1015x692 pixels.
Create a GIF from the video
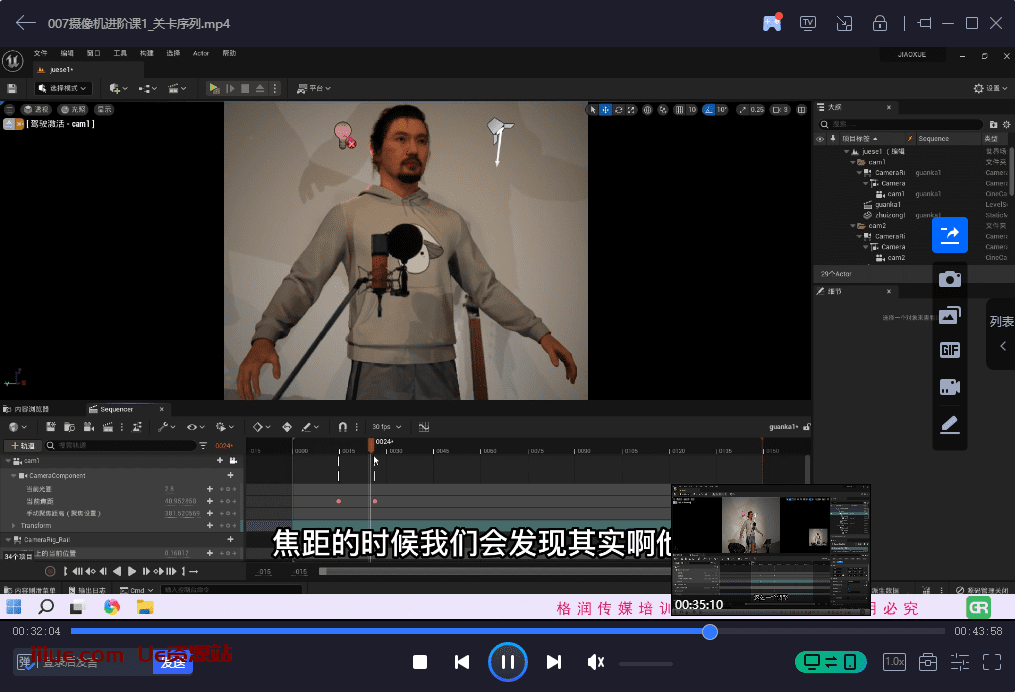(949, 350)
